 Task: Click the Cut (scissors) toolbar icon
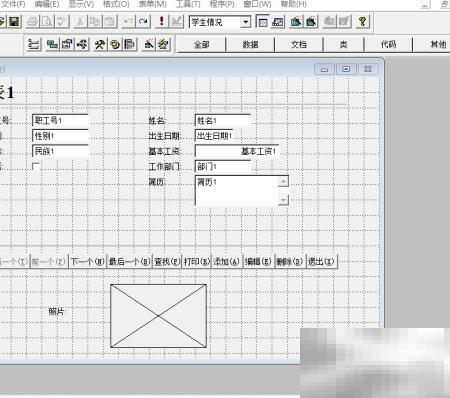click(80, 22)
